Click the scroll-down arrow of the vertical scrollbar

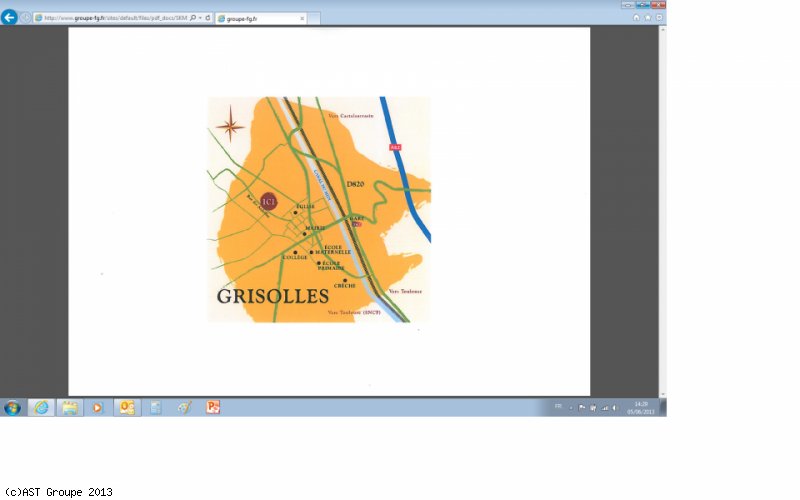[x=662, y=393]
